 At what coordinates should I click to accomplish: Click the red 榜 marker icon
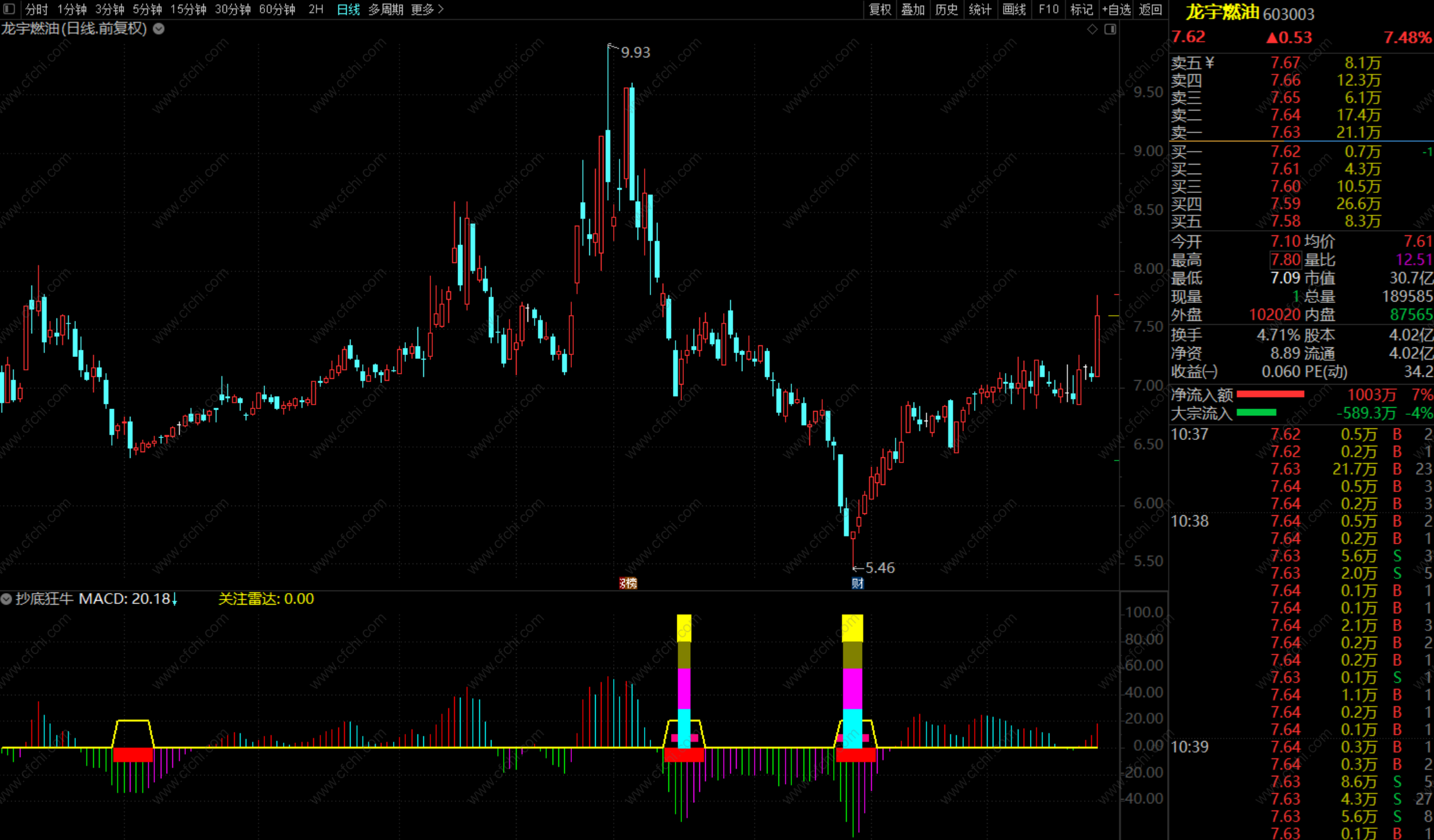point(628,583)
